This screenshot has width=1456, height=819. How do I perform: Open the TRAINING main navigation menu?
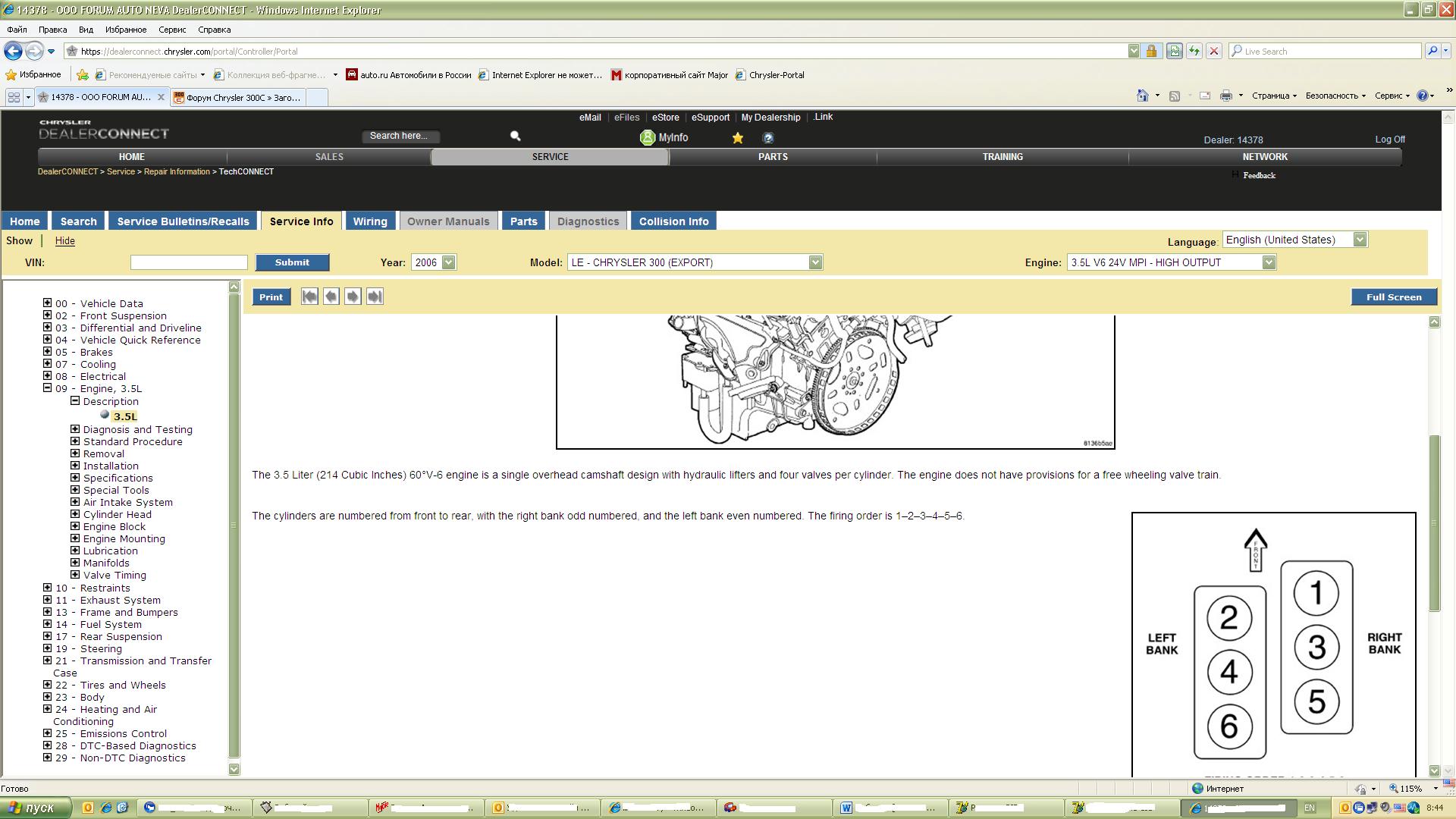(x=1003, y=157)
